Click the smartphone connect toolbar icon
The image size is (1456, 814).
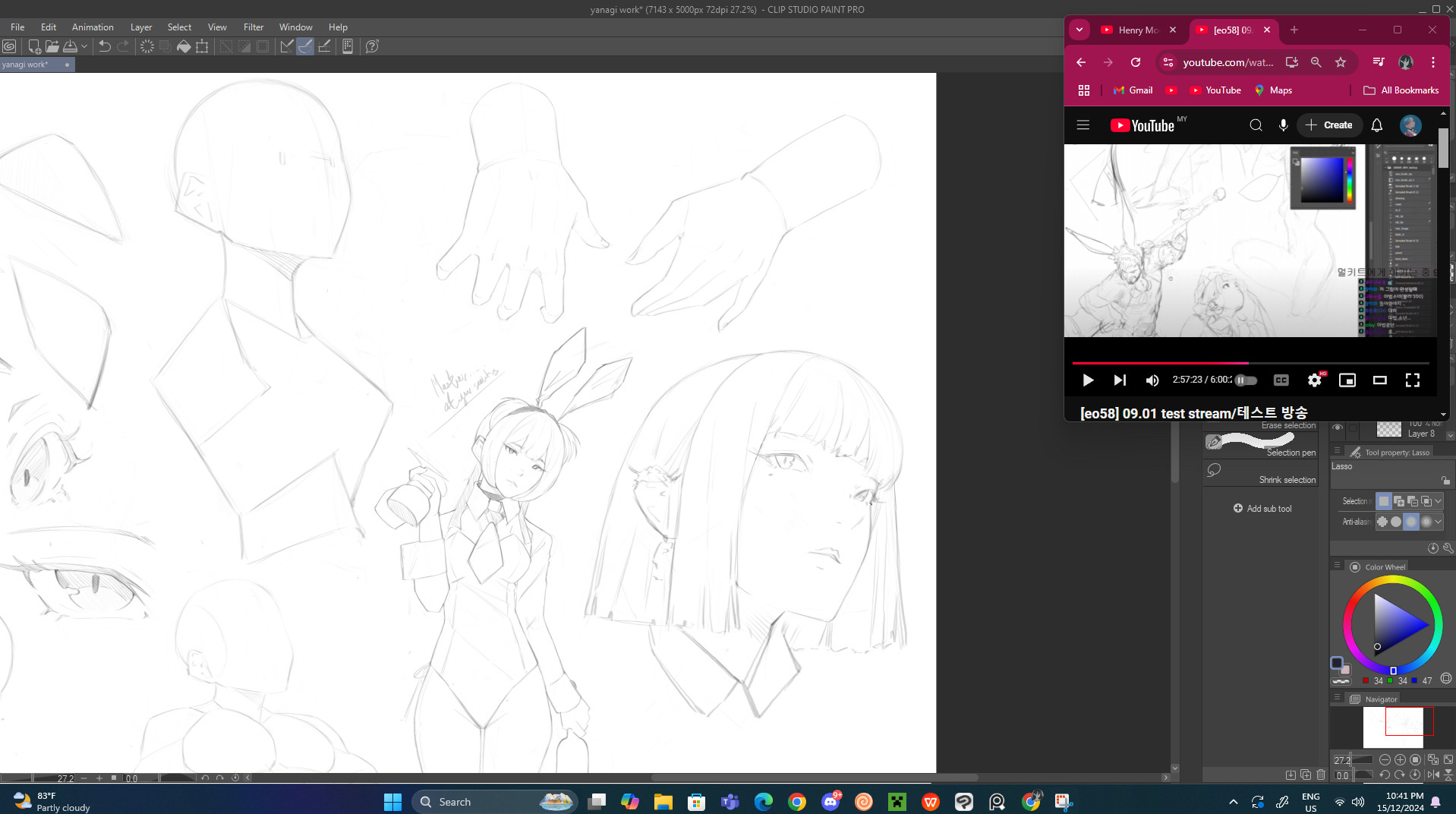(348, 46)
